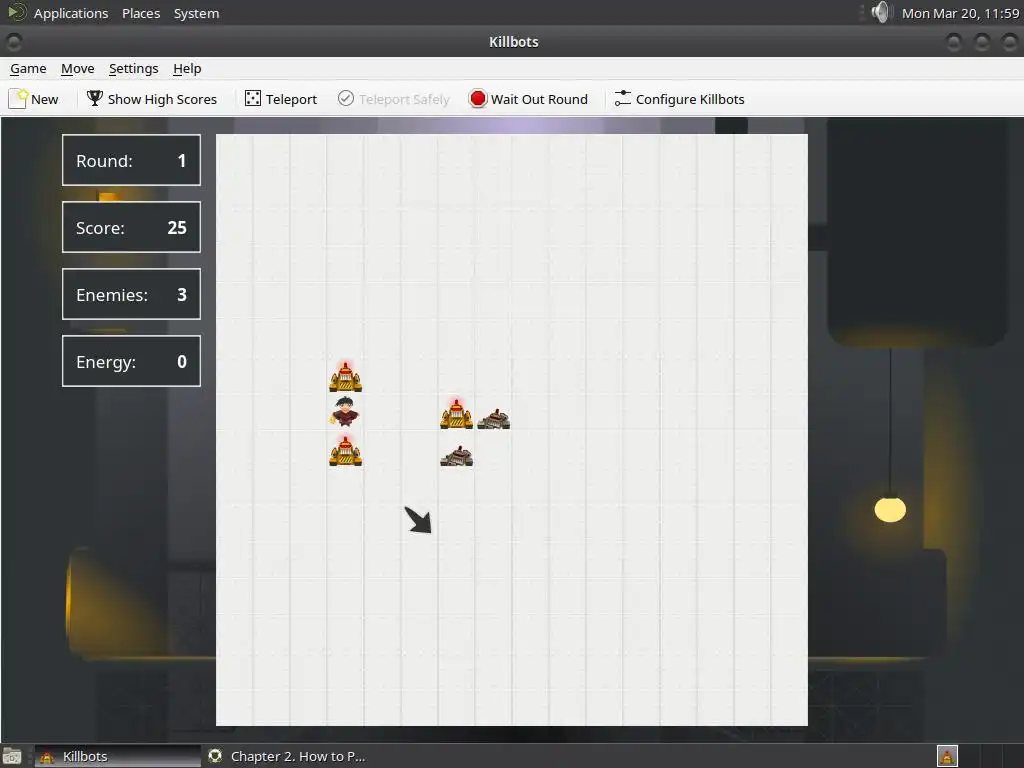Viewport: 1024px width, 768px height.
Task: Click the volume speaker icon in top panel
Action: tap(880, 12)
